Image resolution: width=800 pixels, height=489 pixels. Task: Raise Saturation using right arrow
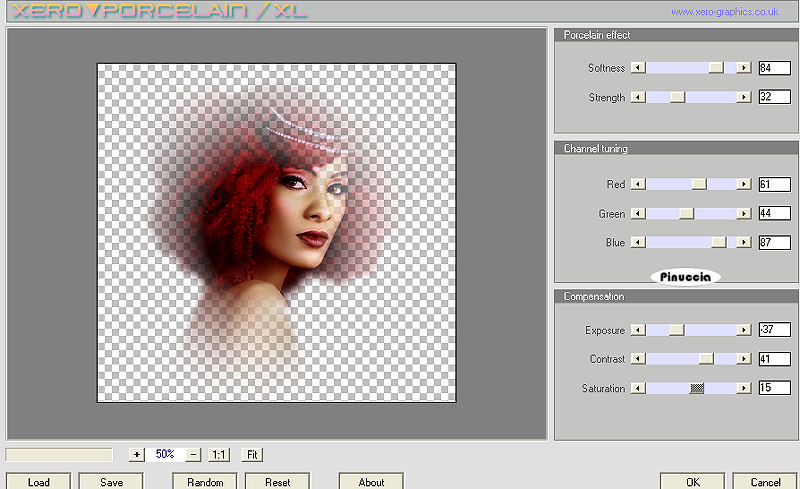point(744,388)
